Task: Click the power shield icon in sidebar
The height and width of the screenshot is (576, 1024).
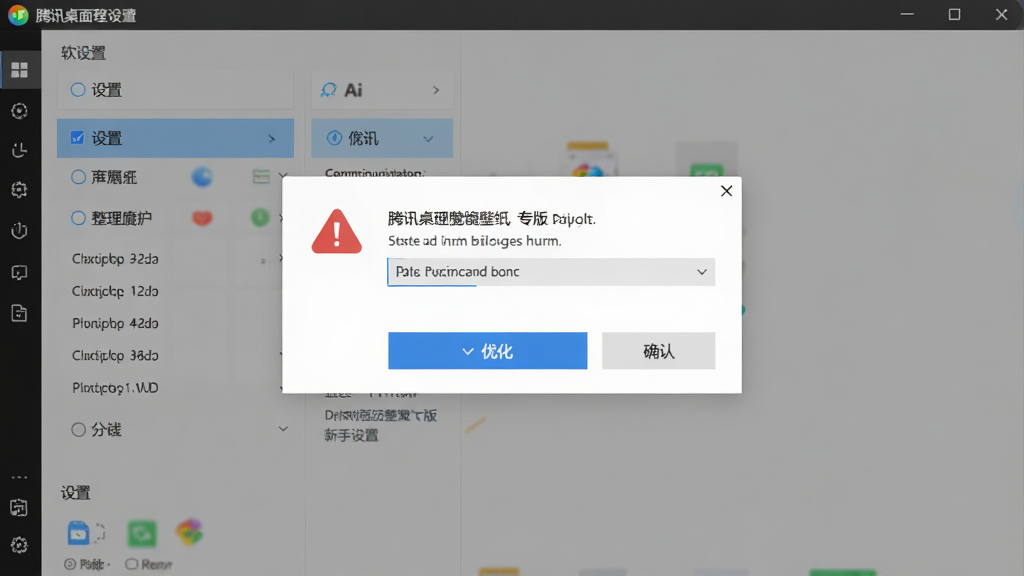Action: pyautogui.click(x=20, y=230)
